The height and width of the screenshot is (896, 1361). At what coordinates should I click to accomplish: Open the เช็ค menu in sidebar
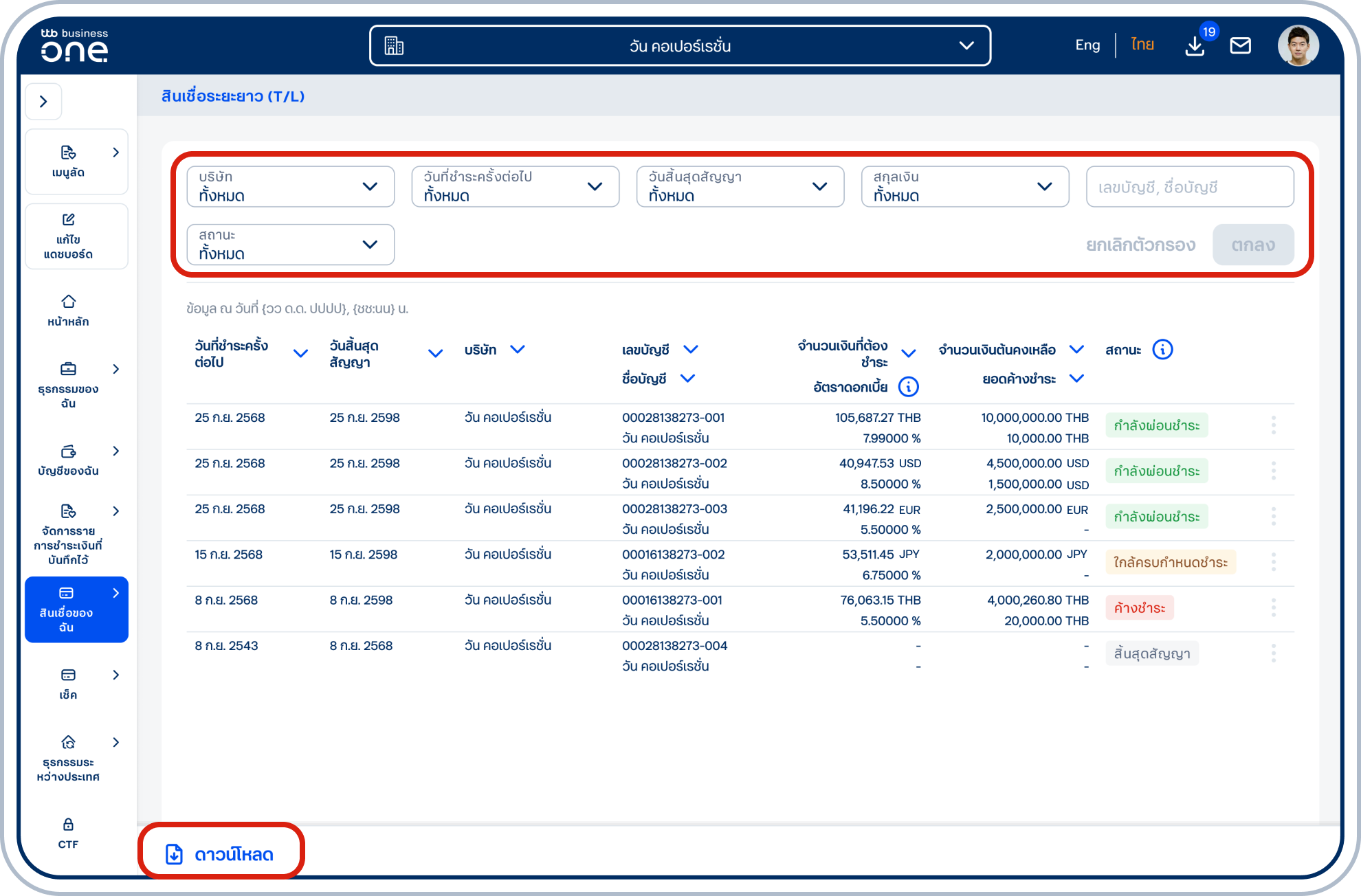click(68, 683)
